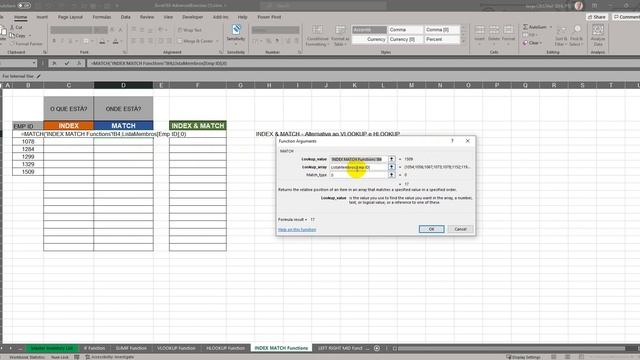Expand the cell styles gallery
Screen dimensions: 640x360
click(x=463, y=41)
